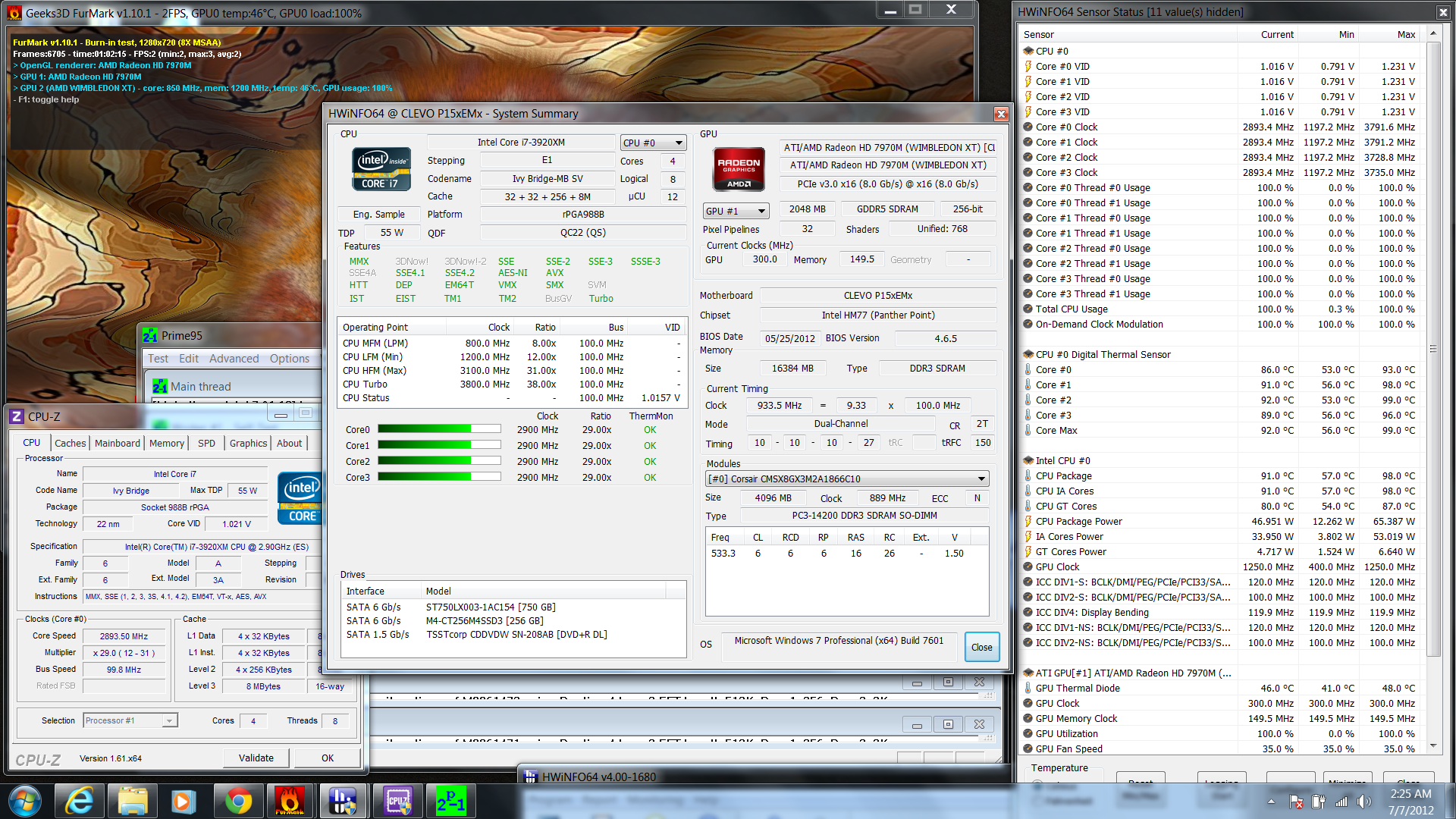
Task: Switch to the About tab in CPU-Z
Action: click(289, 443)
